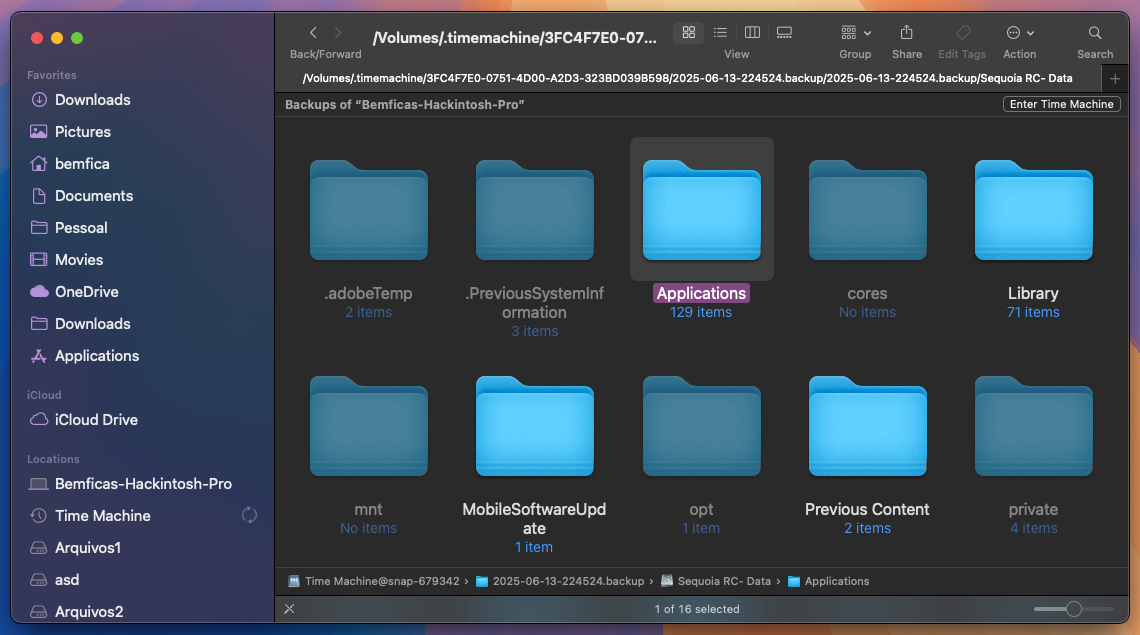Click Sequoia RC- Data in path bar
The image size is (1140, 635).
click(x=716, y=581)
